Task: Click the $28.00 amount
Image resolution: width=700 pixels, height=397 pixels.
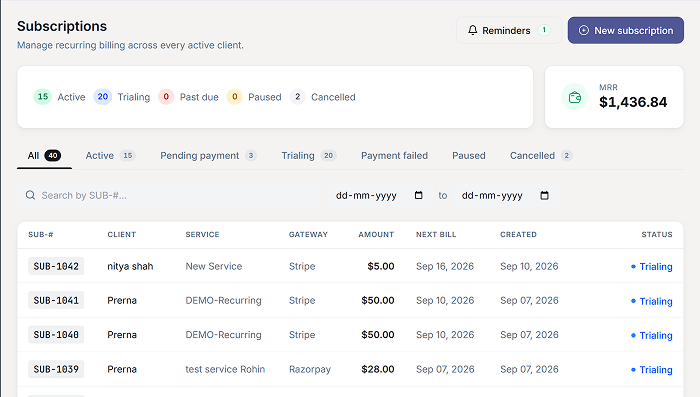Action: [x=378, y=369]
